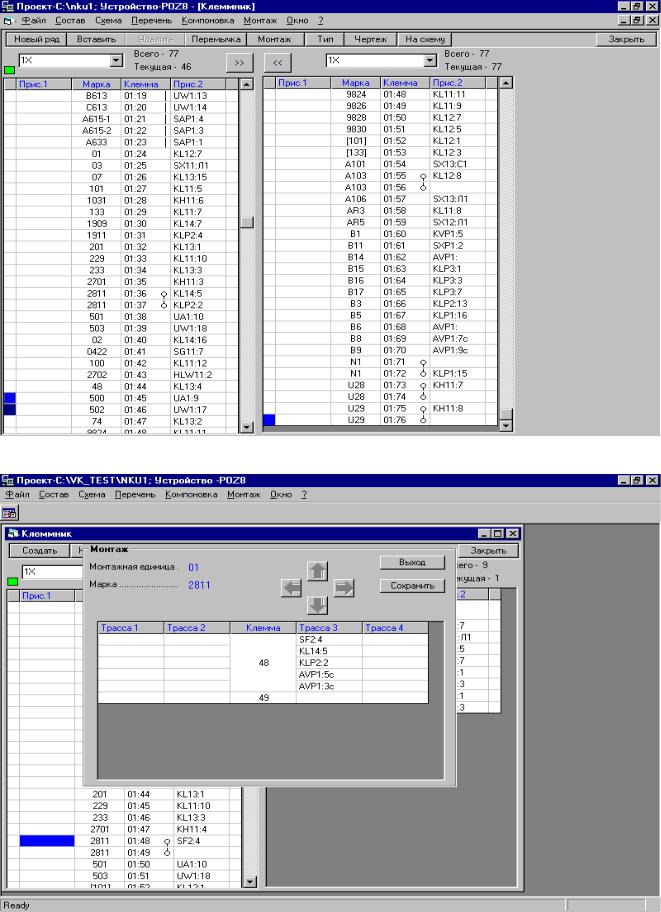Click the Трасса 1 column header
The height and width of the screenshot is (912, 661).
tap(131, 628)
